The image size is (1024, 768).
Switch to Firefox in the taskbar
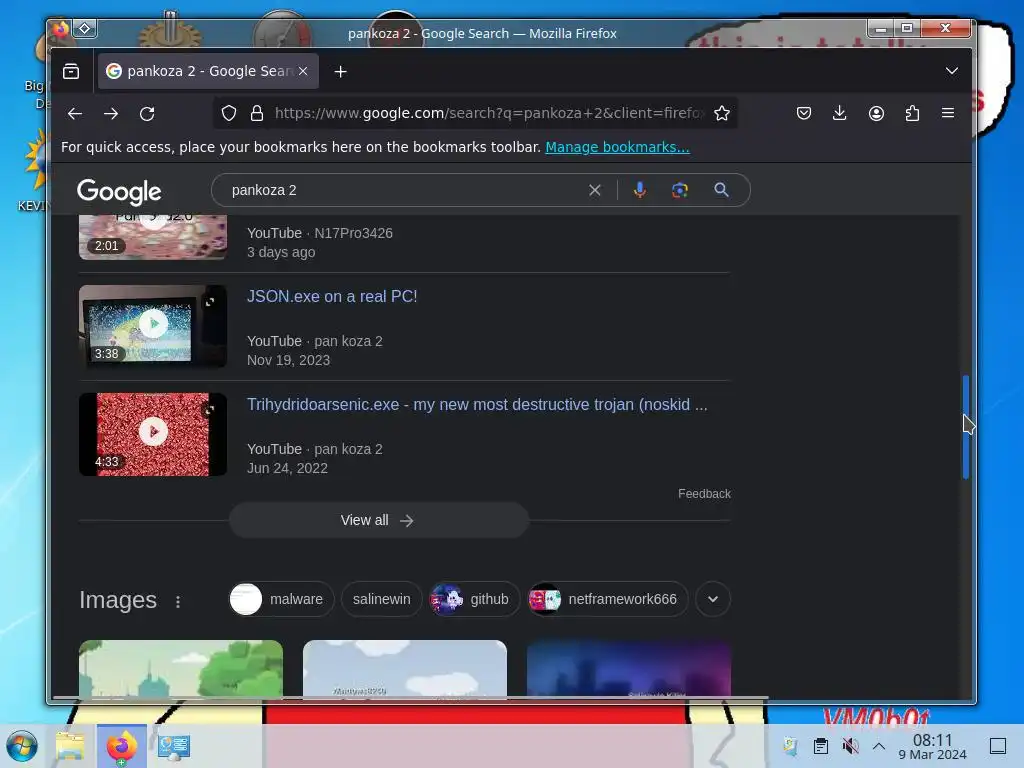click(x=121, y=746)
